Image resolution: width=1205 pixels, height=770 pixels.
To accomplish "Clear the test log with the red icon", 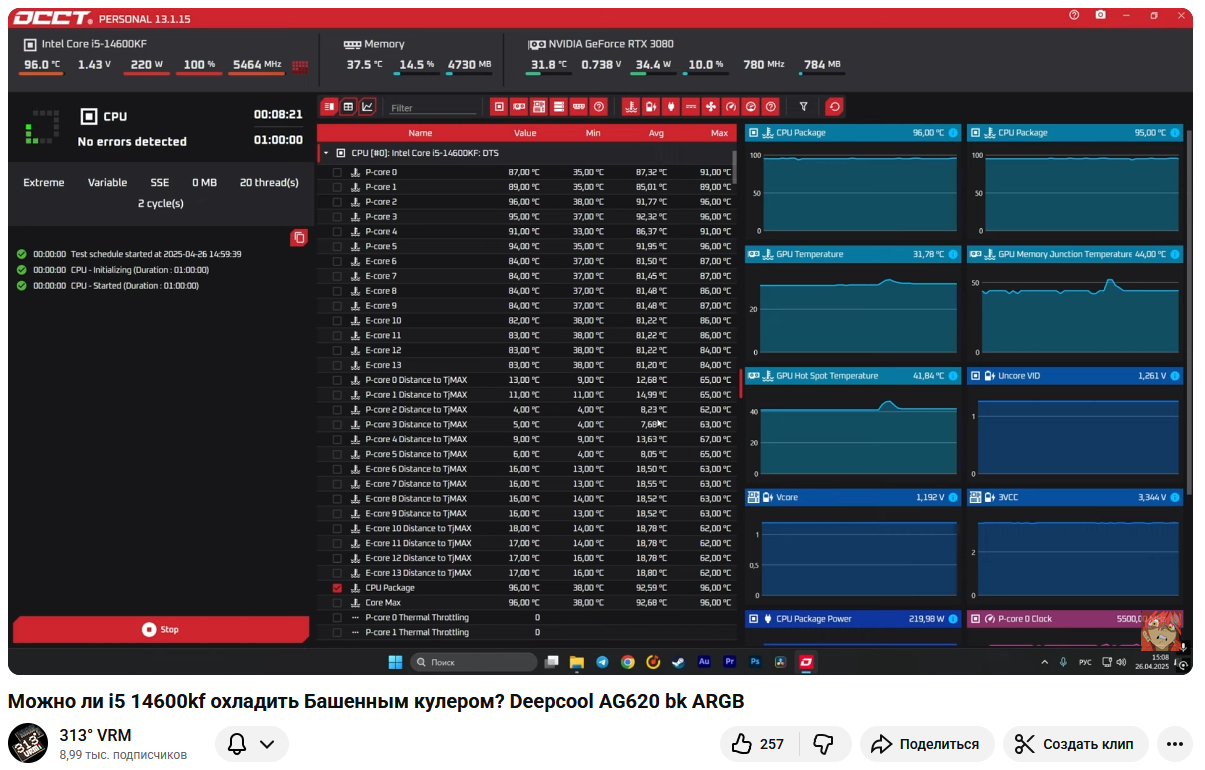I will tap(299, 238).
